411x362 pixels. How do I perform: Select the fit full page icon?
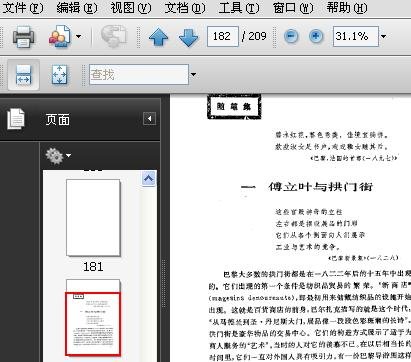[x=59, y=75]
